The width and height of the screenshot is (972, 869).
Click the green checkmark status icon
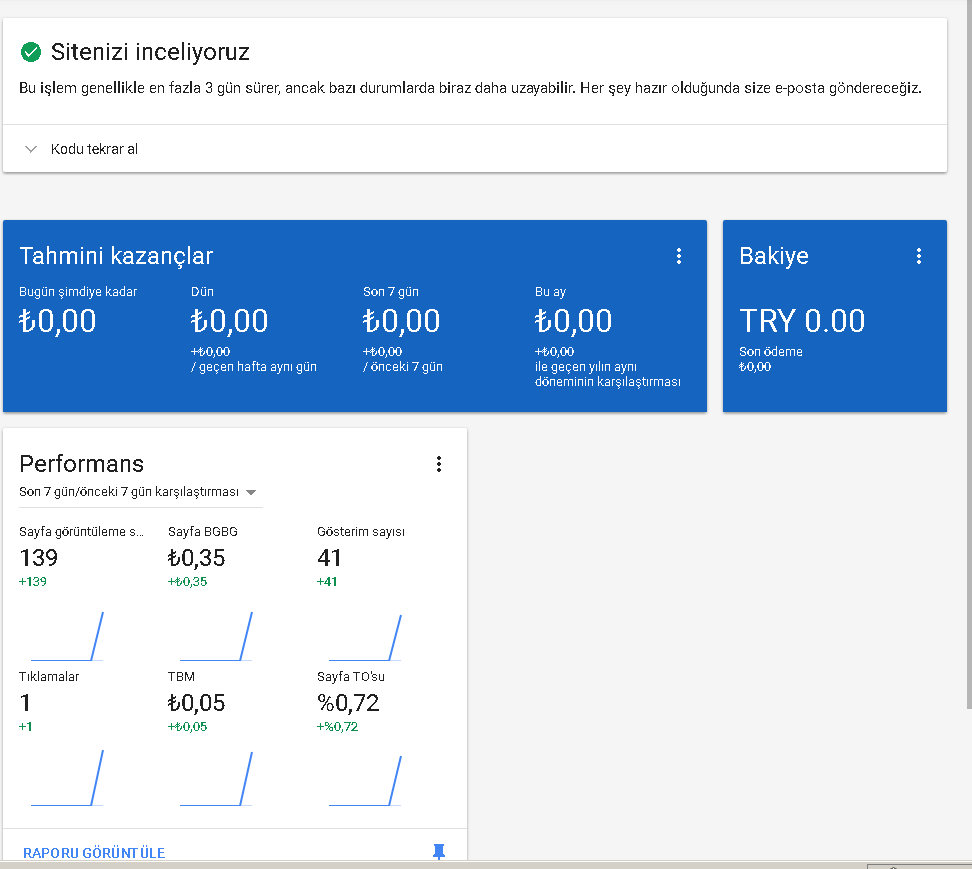pyautogui.click(x=30, y=52)
